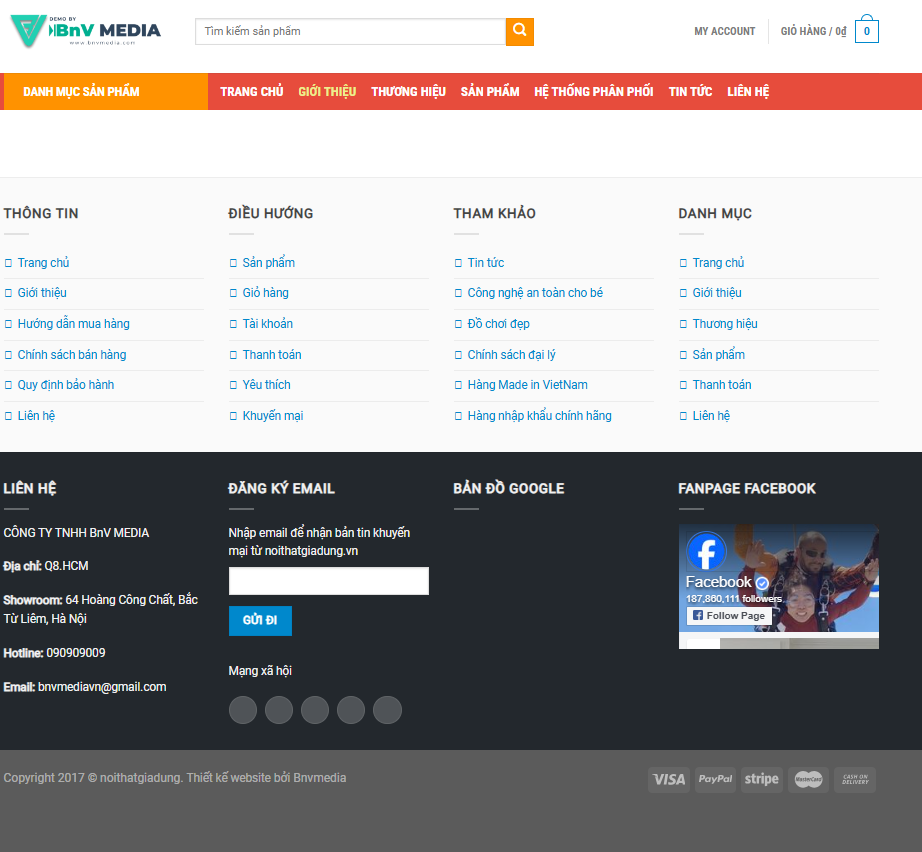Viewport: 922px width, 852px height.
Task: Click Thanh toán under DANH MỤC
Action: [x=722, y=385]
